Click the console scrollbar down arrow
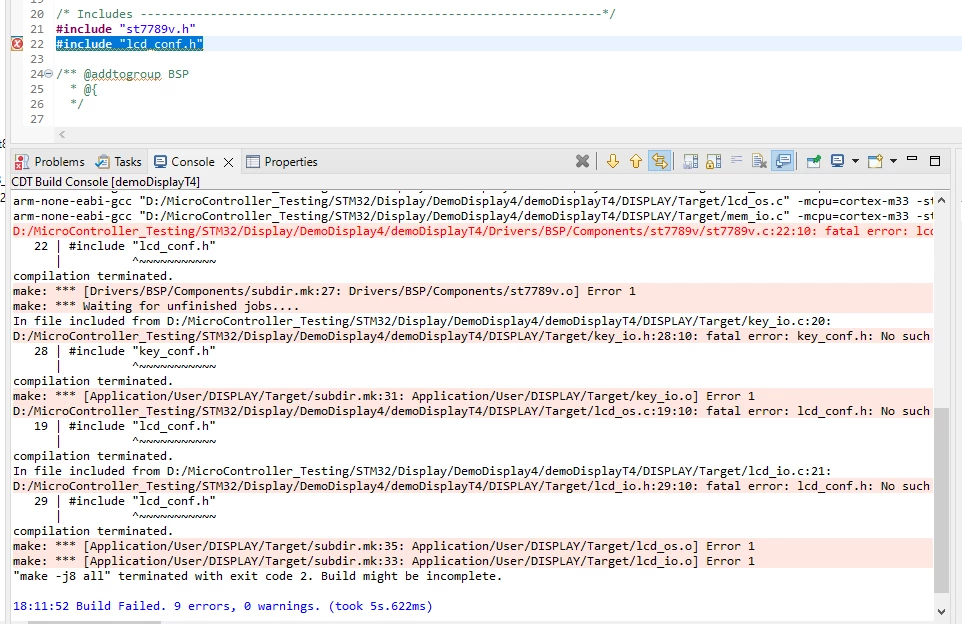Image resolution: width=962 pixels, height=624 pixels. coord(941,611)
